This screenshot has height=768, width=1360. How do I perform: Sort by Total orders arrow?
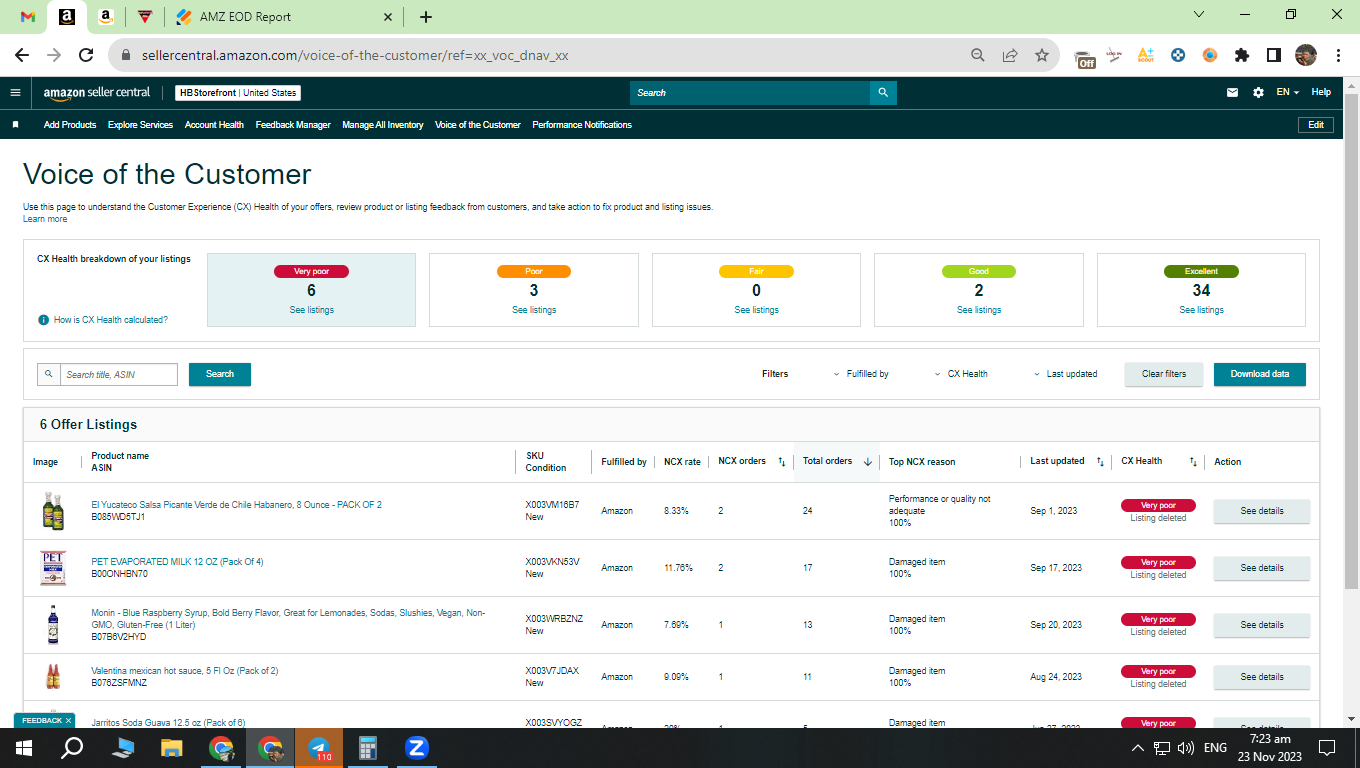[x=867, y=462]
